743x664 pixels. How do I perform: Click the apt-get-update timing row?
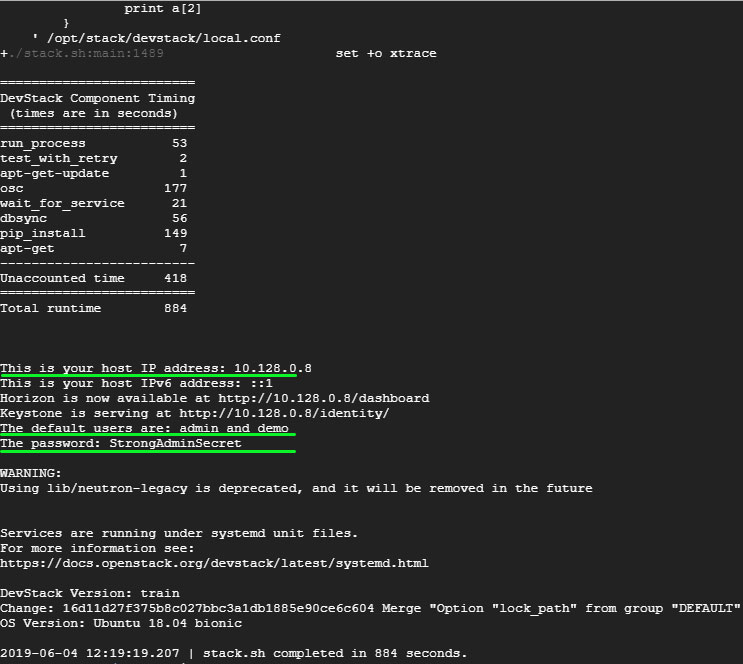pyautogui.click(x=94, y=173)
